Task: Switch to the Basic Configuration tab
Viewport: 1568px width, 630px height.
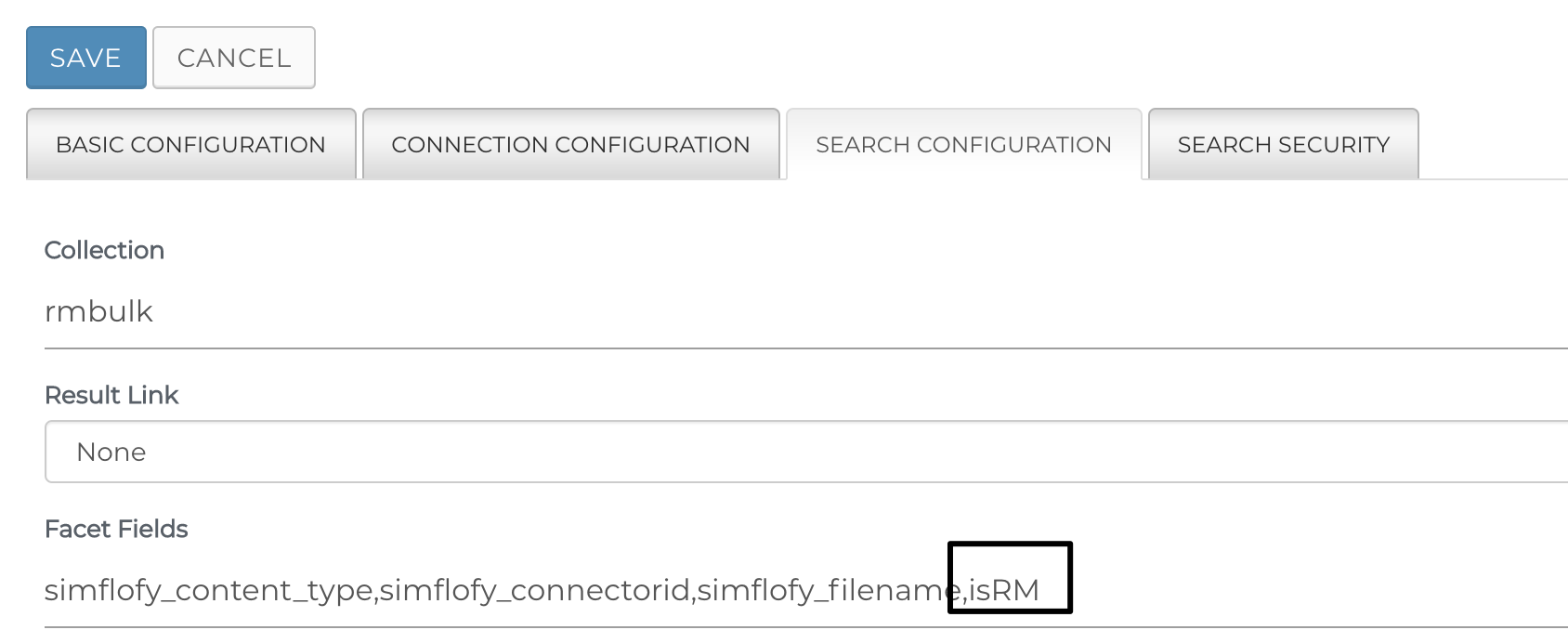Action: point(190,144)
